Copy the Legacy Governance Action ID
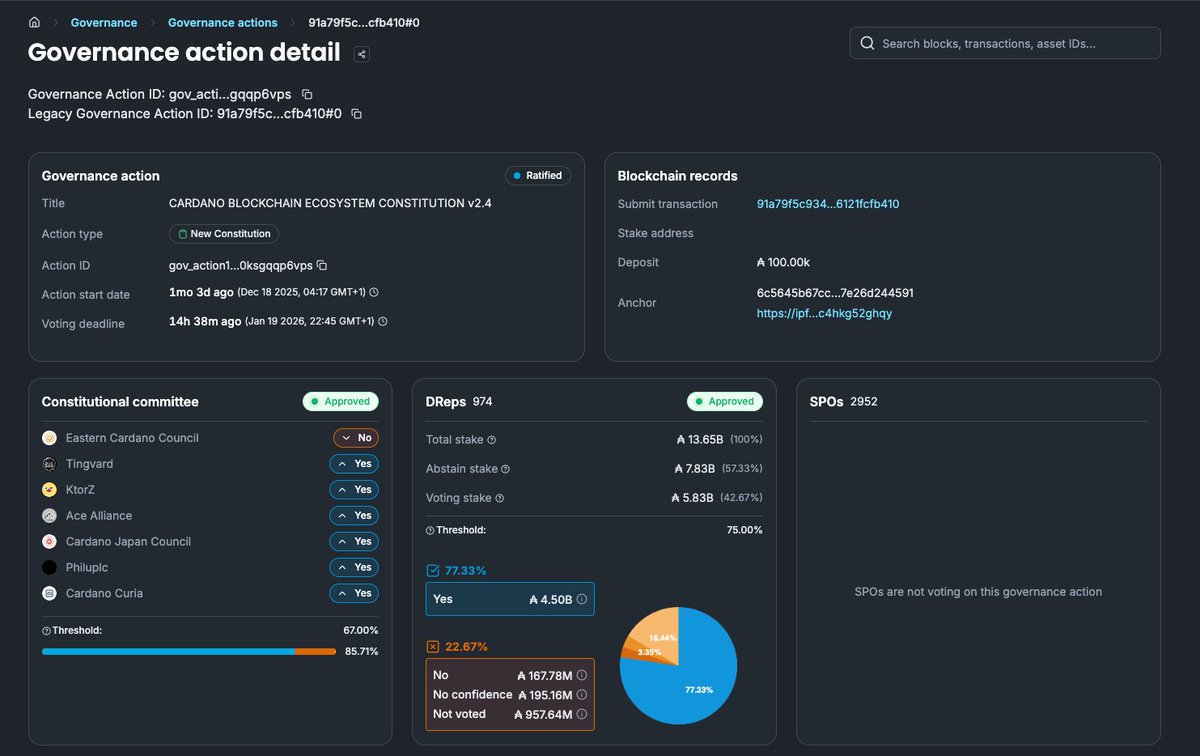 356,114
